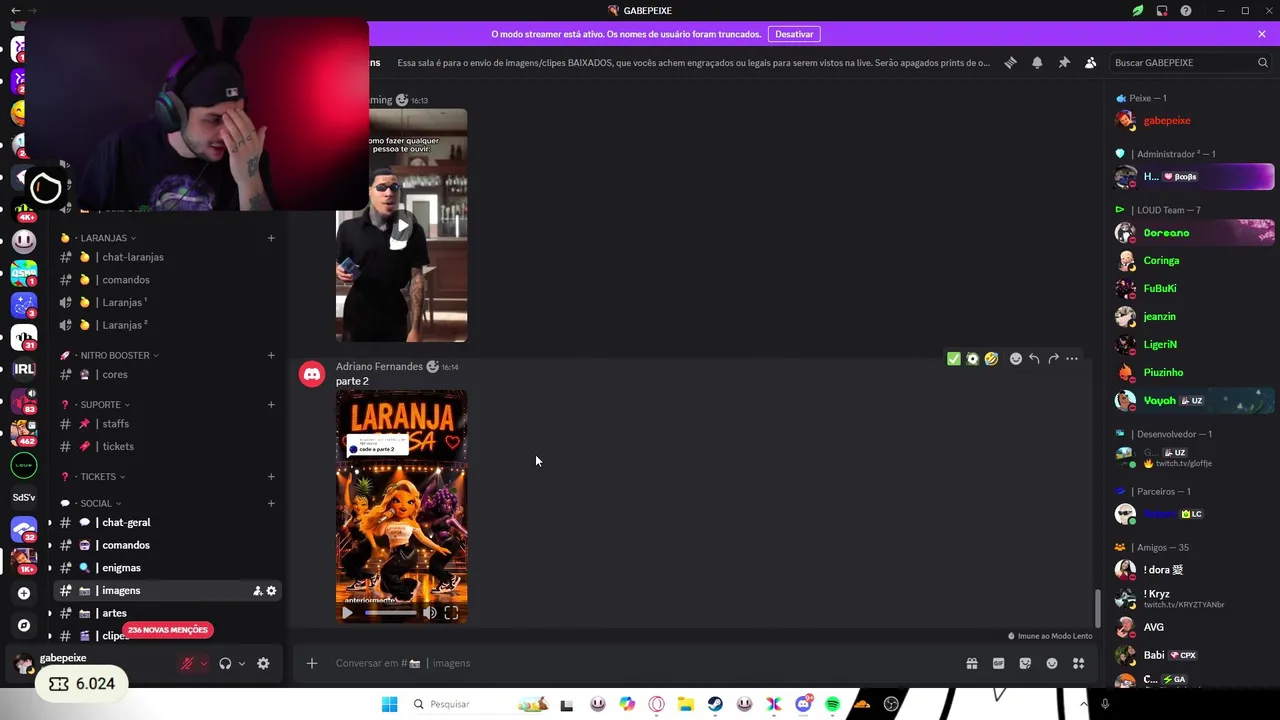Seek within the LARANJA video progress bar

point(390,613)
